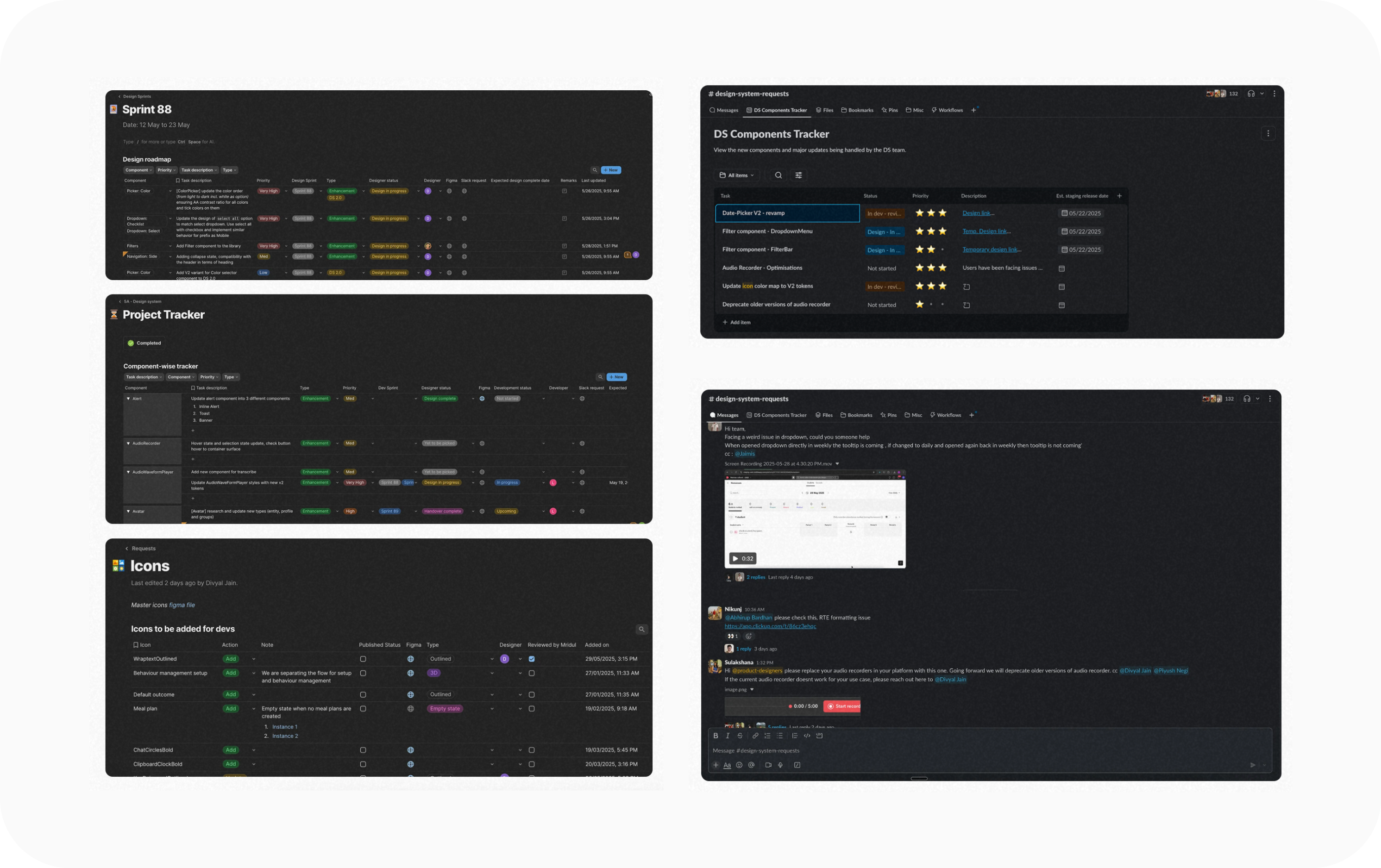The image size is (1381, 868).
Task: Collapse the Avatar group in Project Tracker
Action: (x=128, y=512)
